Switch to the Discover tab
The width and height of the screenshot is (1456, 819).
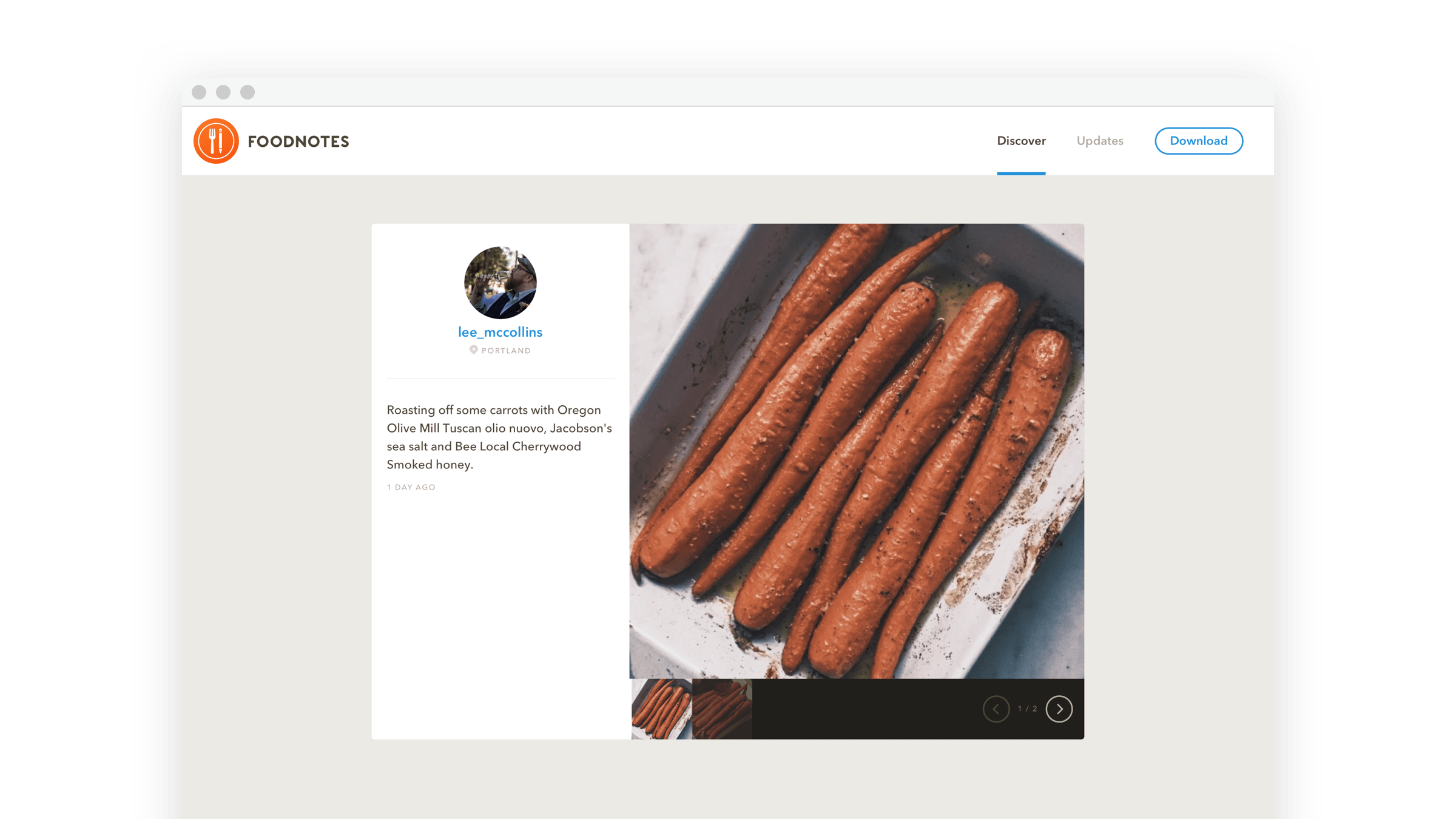click(x=1020, y=140)
